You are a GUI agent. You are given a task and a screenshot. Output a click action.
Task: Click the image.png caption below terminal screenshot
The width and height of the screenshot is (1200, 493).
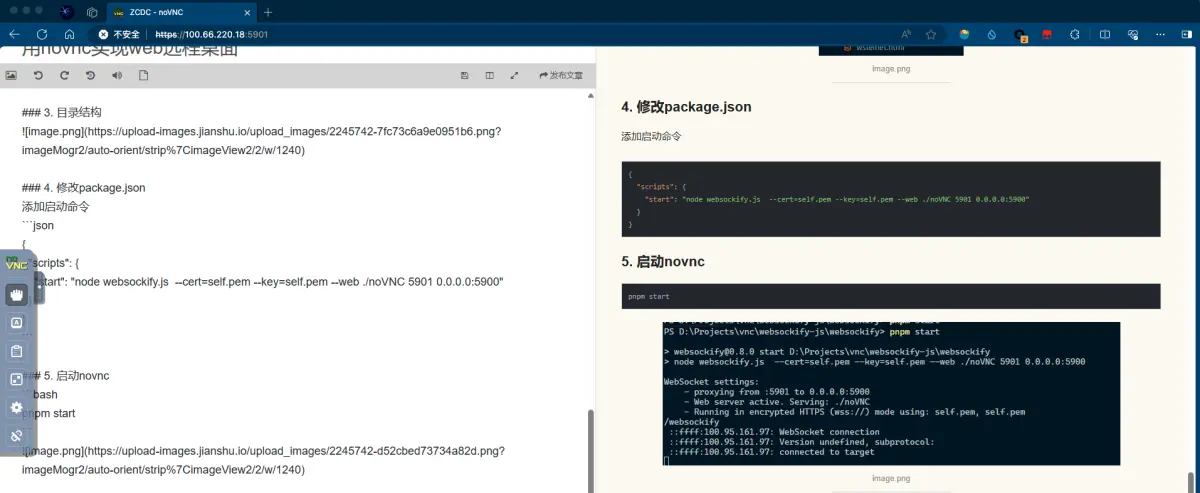tap(890, 479)
